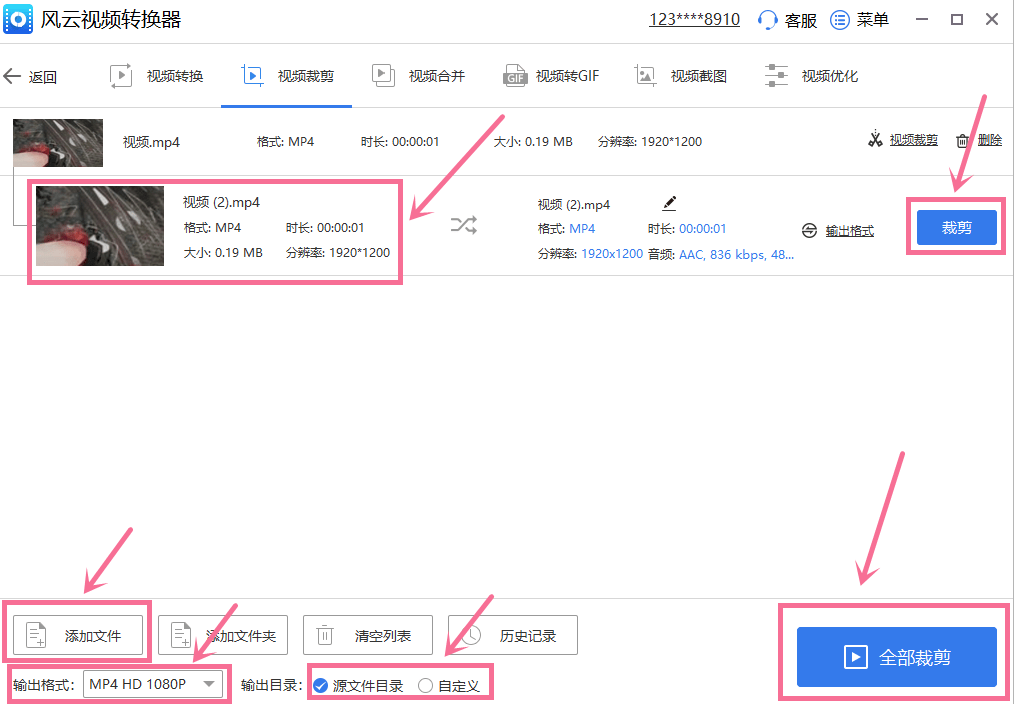Click output 格式 value MP4
The width and height of the screenshot is (1014, 704).
point(582,228)
